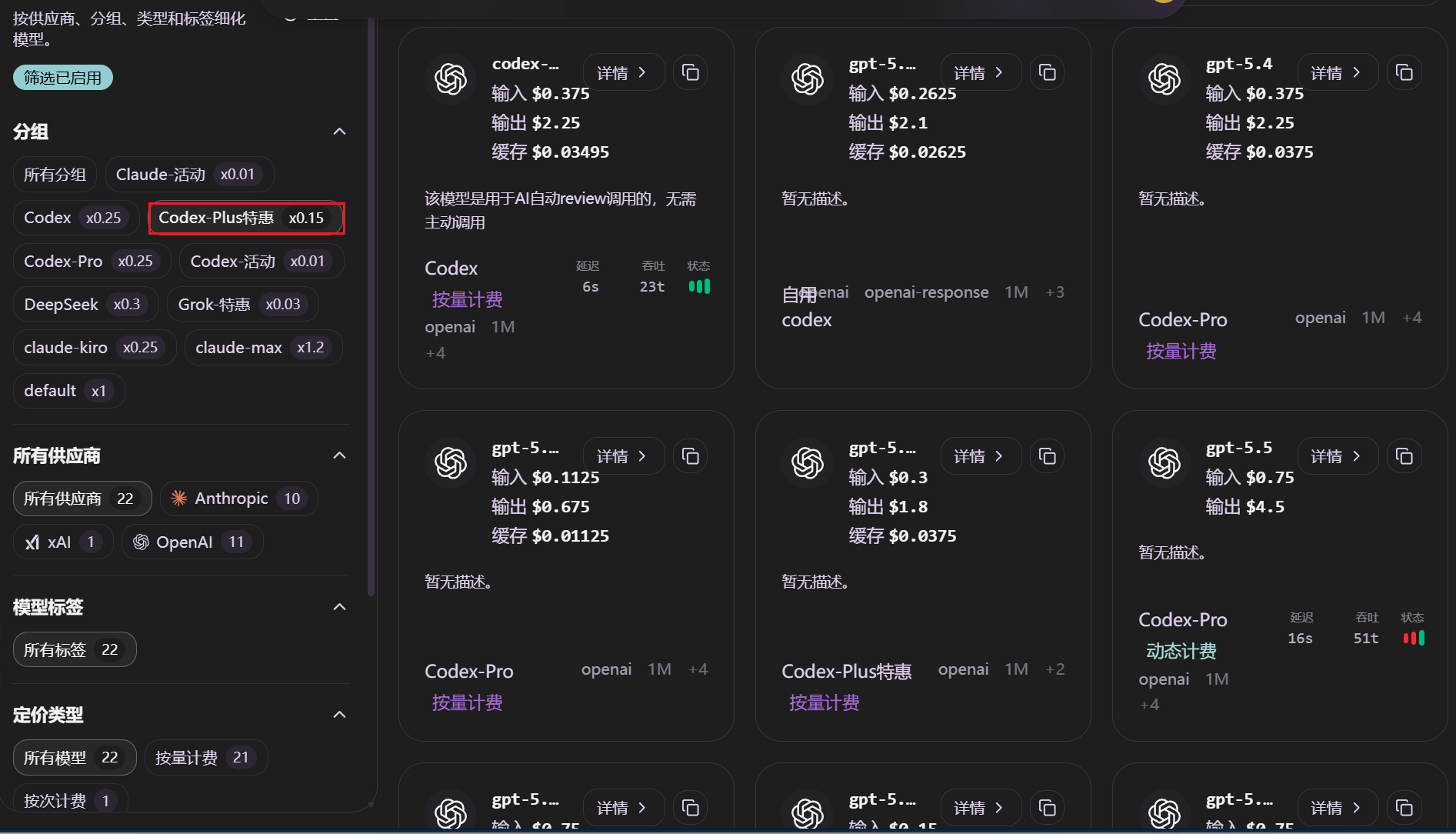
Task: Copy the model name priced $0.3 input
Action: tap(1048, 456)
